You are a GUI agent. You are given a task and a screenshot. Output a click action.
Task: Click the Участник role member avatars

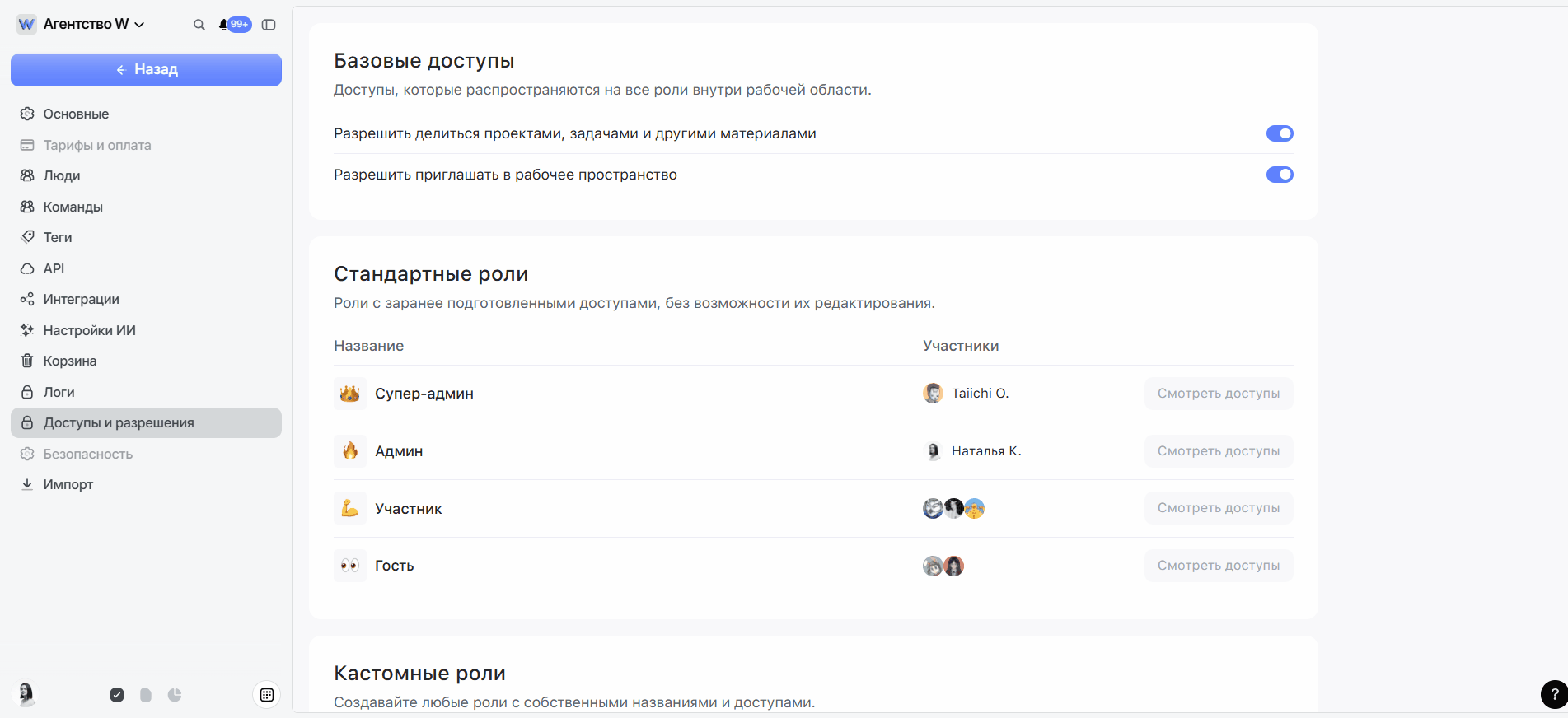pos(953,509)
